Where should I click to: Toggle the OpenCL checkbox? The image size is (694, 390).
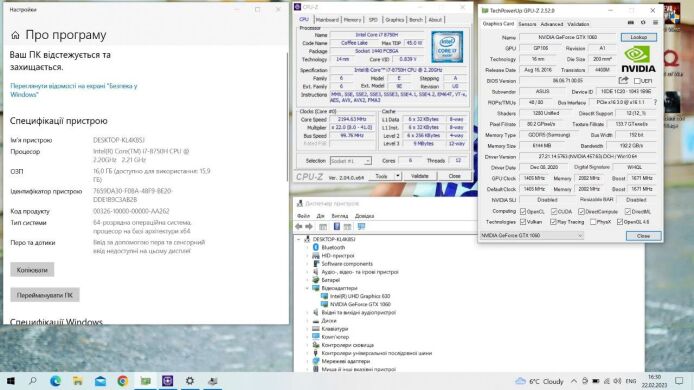click(523, 212)
